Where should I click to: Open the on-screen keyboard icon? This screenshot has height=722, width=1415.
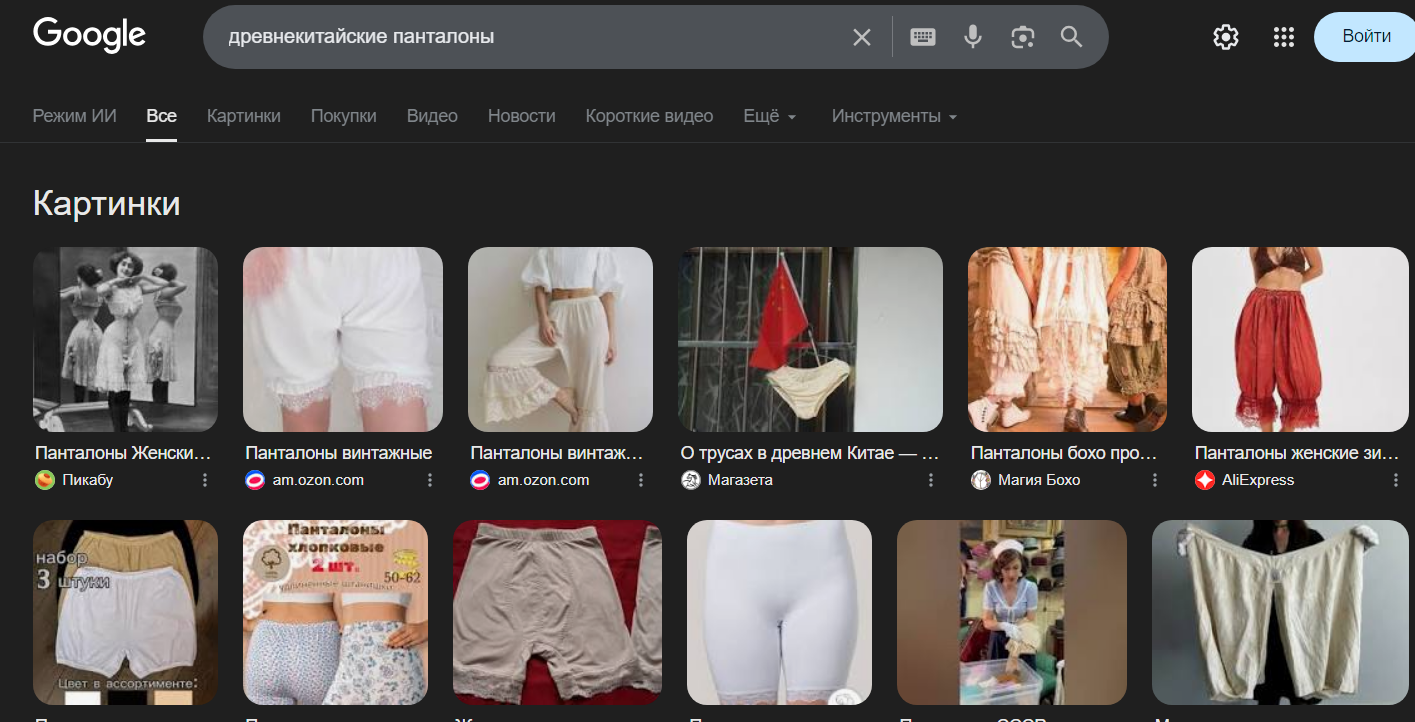click(x=923, y=37)
